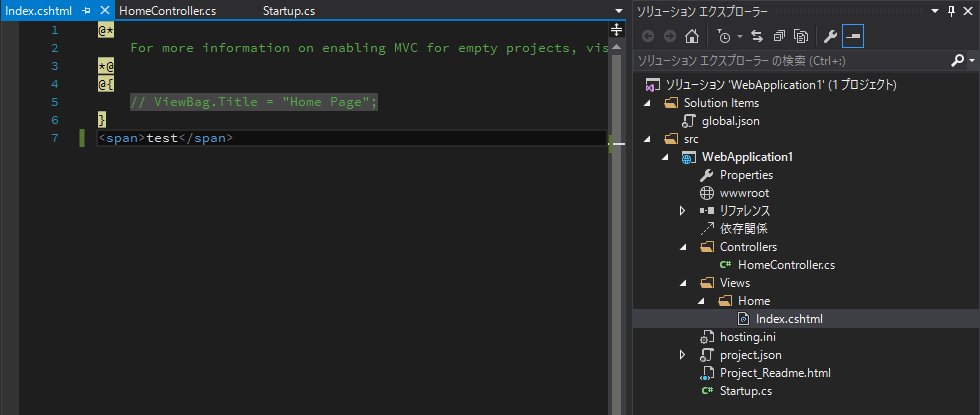Open the editor tab list dropdown
980x415 pixels.
(x=619, y=11)
